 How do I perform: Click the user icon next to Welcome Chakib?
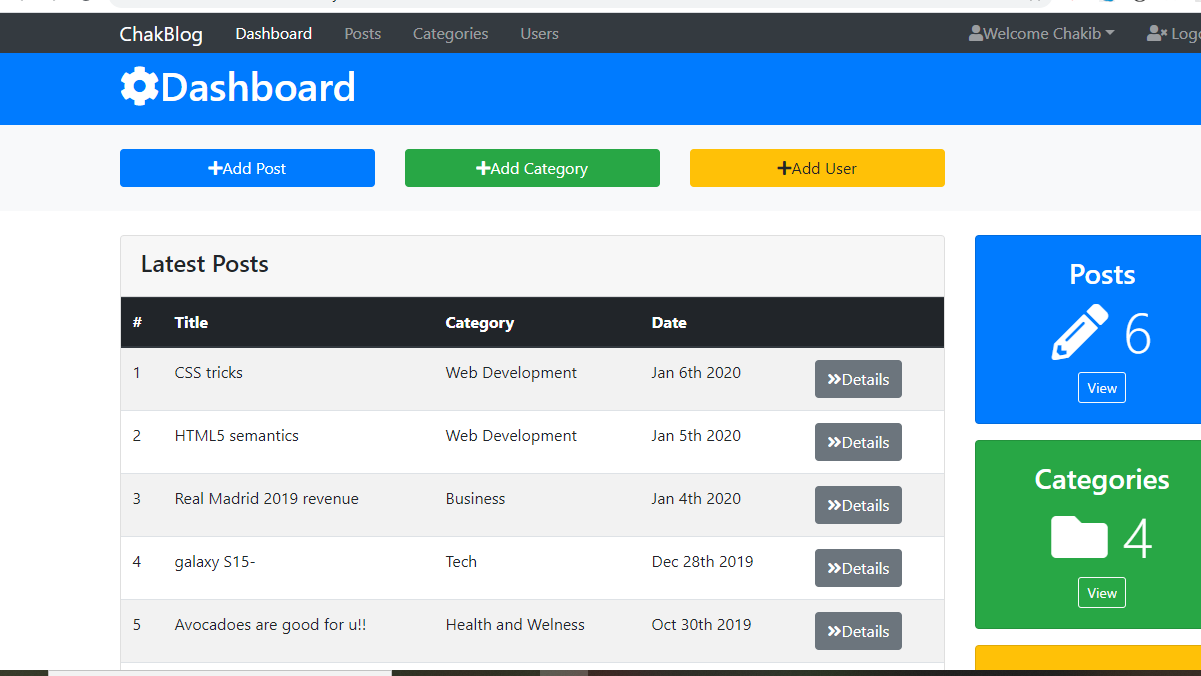coord(976,34)
